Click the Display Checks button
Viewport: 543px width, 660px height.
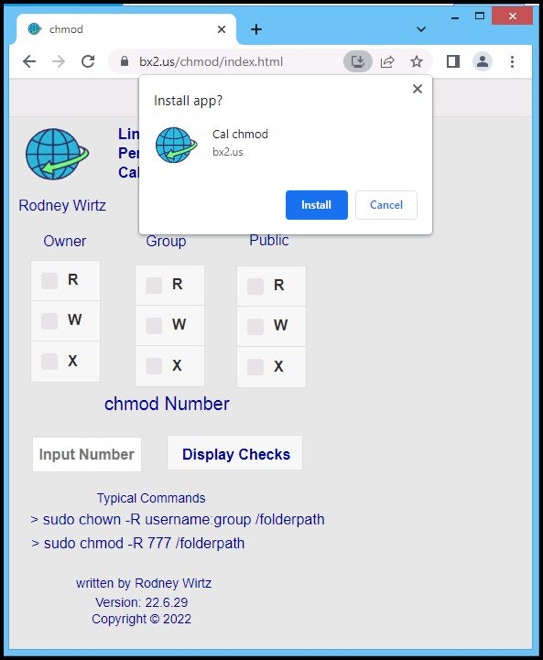tap(235, 453)
